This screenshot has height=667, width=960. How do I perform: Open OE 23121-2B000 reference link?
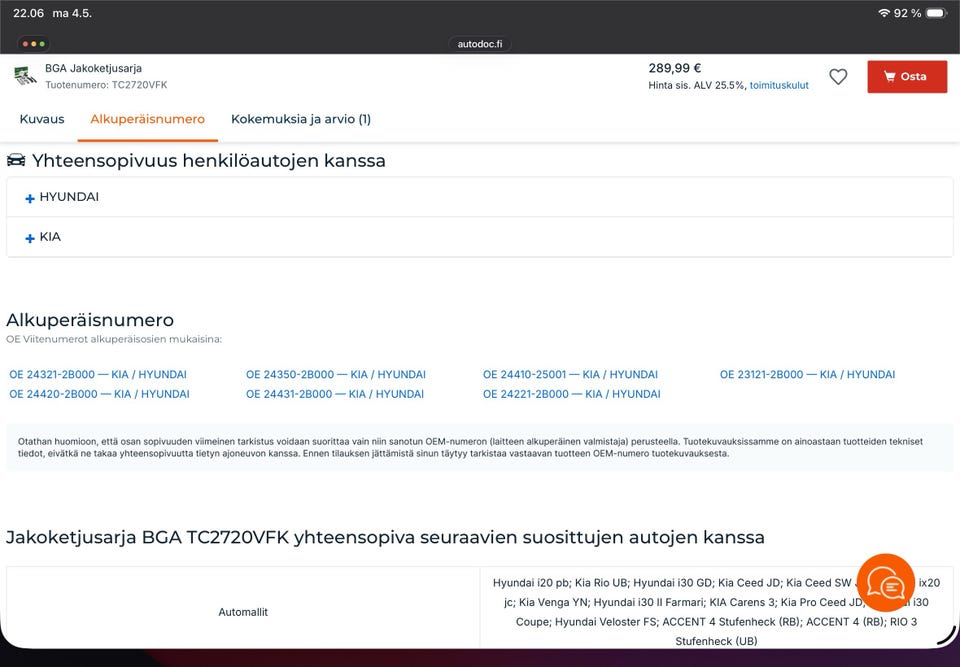(x=807, y=374)
